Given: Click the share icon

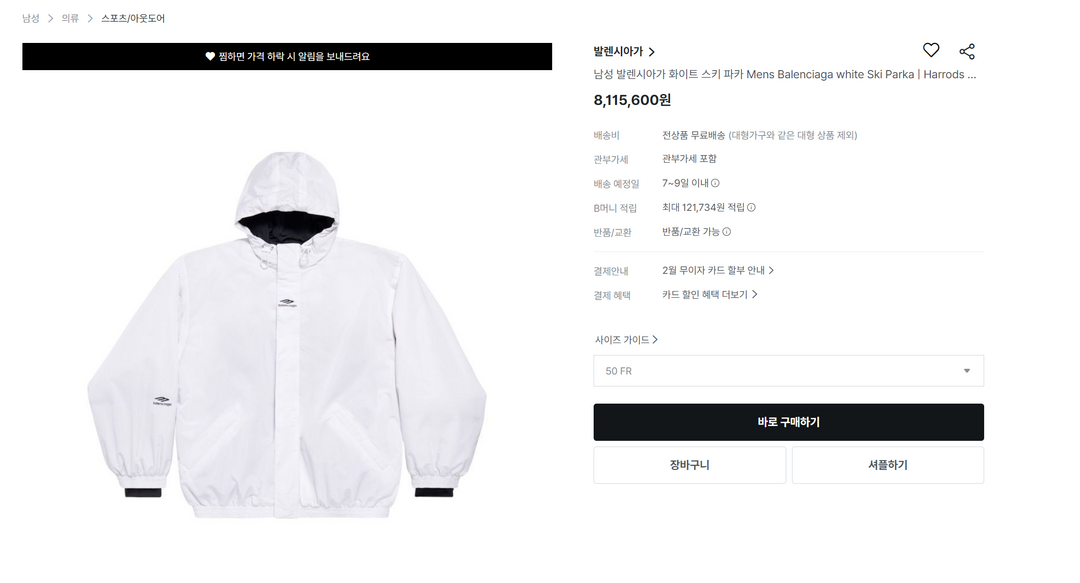Looking at the screenshot, I should [967, 51].
